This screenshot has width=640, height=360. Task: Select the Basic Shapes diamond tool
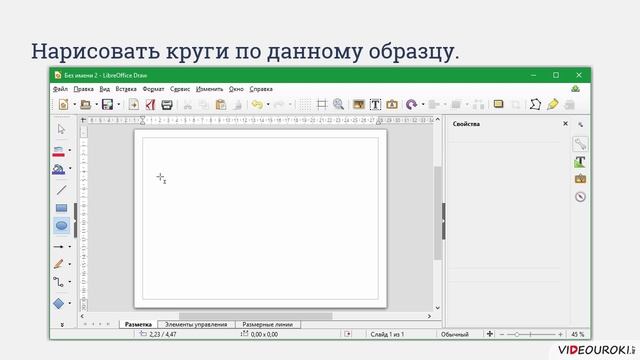click(58, 303)
